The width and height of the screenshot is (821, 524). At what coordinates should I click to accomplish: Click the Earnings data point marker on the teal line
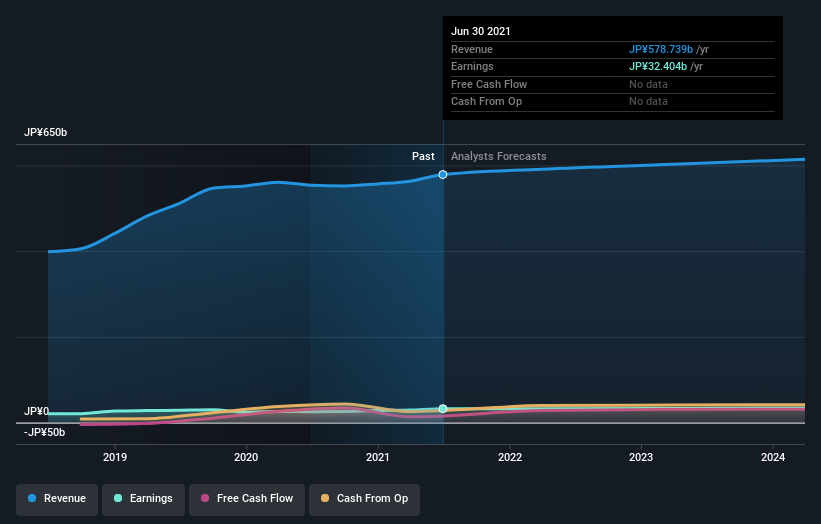click(443, 408)
